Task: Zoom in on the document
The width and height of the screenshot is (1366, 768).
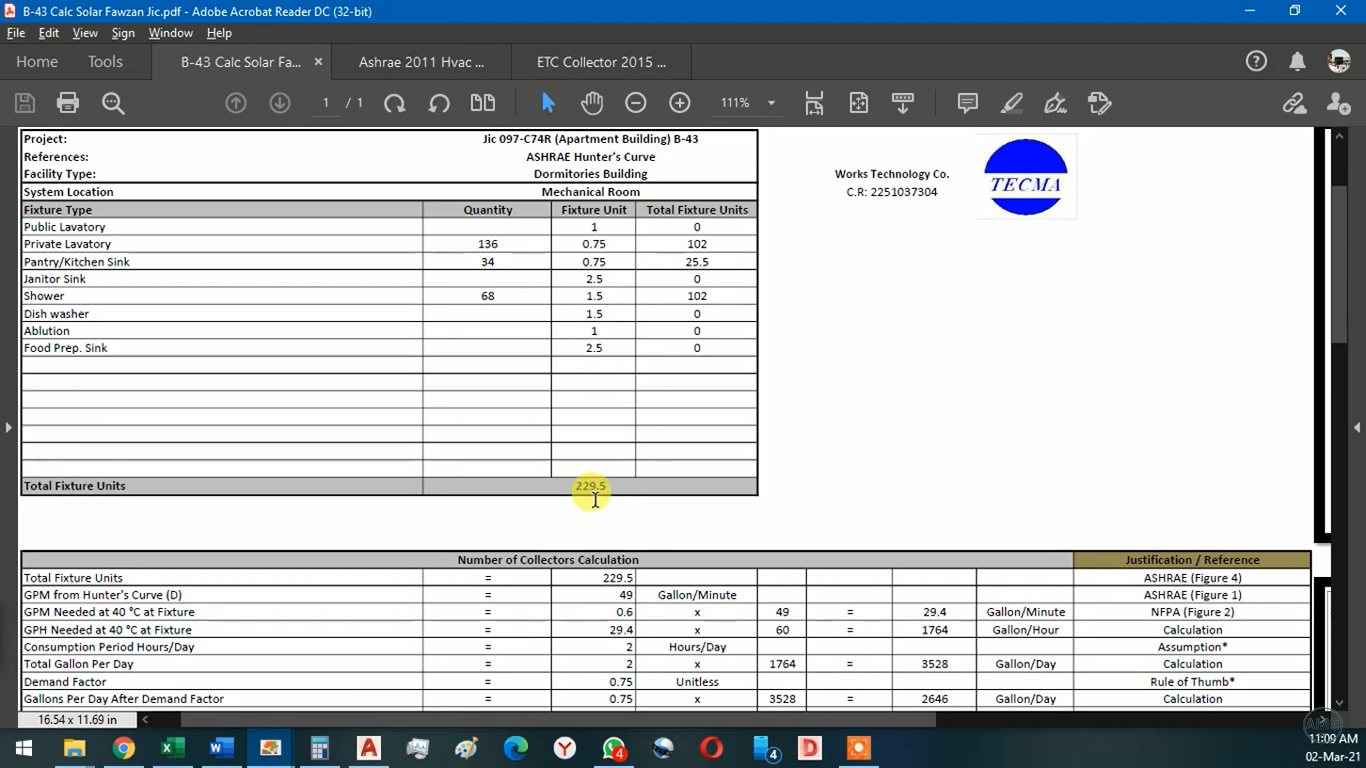Action: click(x=679, y=102)
